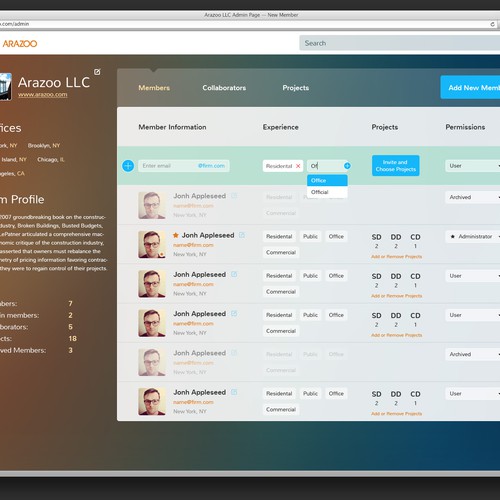Screen dimensions: 500x500
Task: Click the small plus icon in experience input
Action: click(347, 166)
